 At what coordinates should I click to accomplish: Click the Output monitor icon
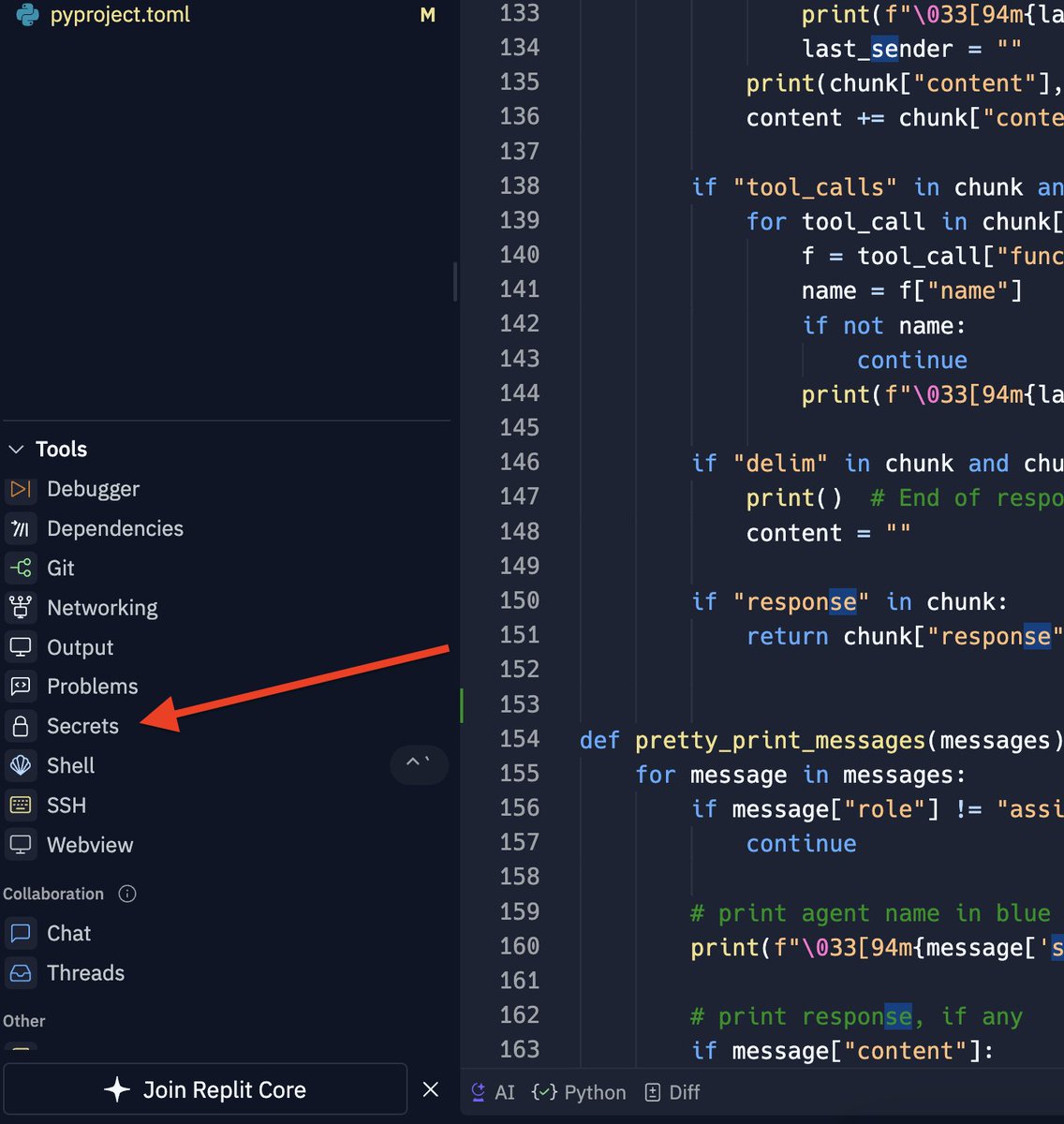point(21,647)
